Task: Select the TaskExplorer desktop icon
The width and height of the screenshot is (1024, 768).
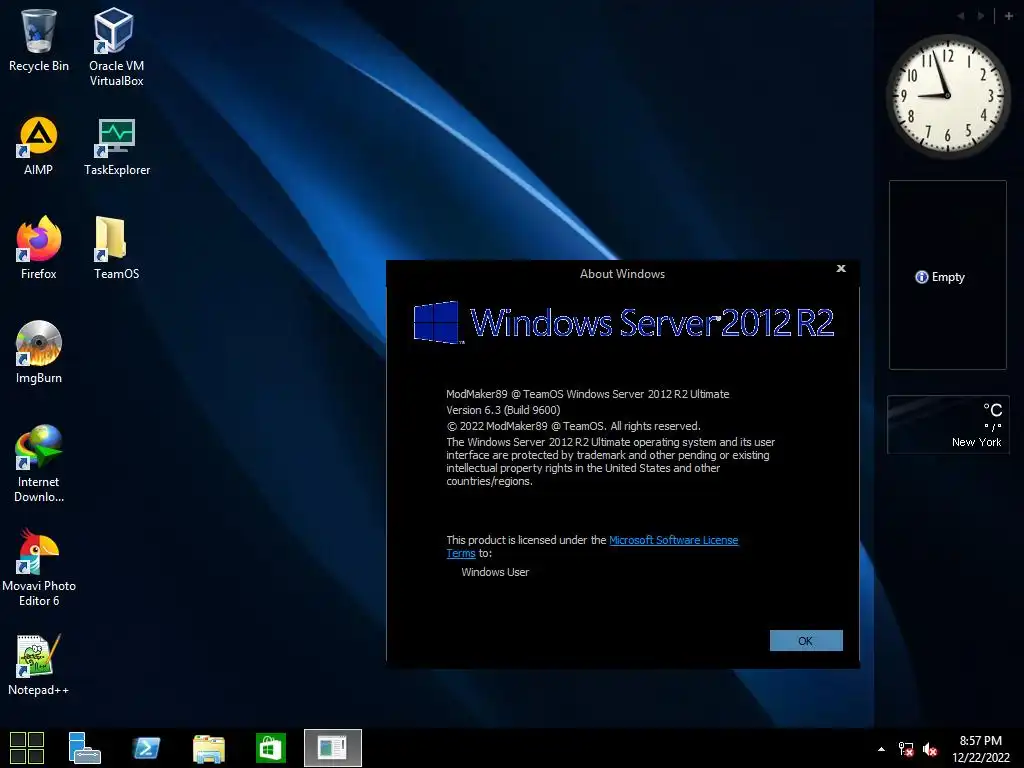Action: 117,146
